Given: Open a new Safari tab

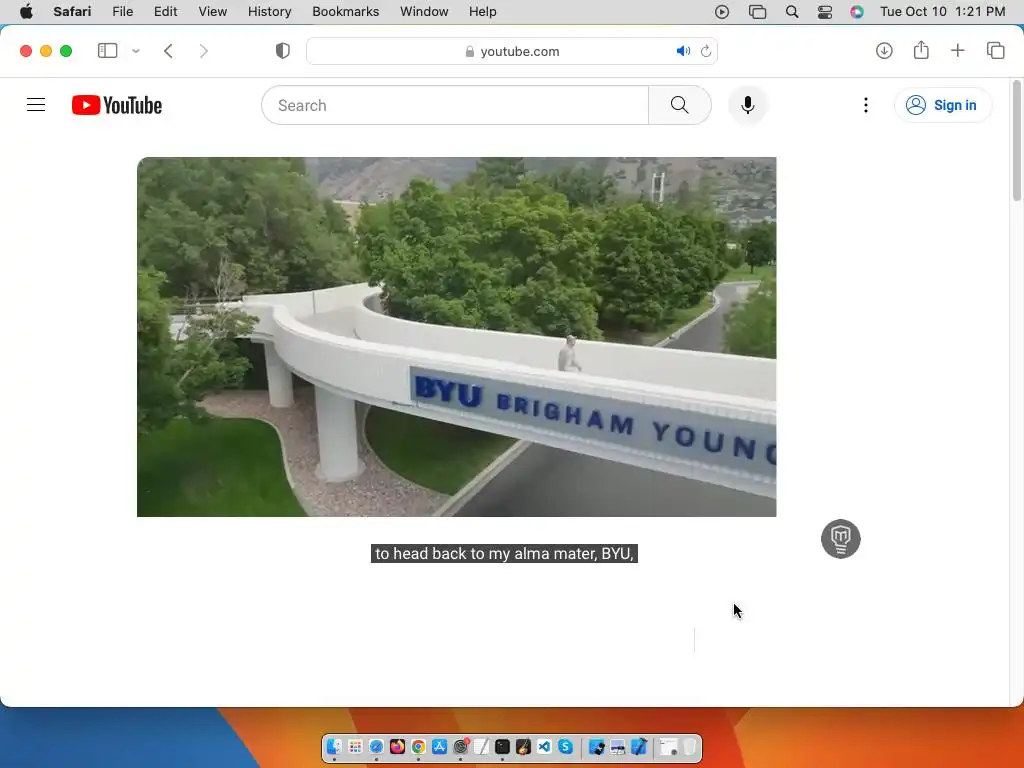Looking at the screenshot, I should click(957, 50).
